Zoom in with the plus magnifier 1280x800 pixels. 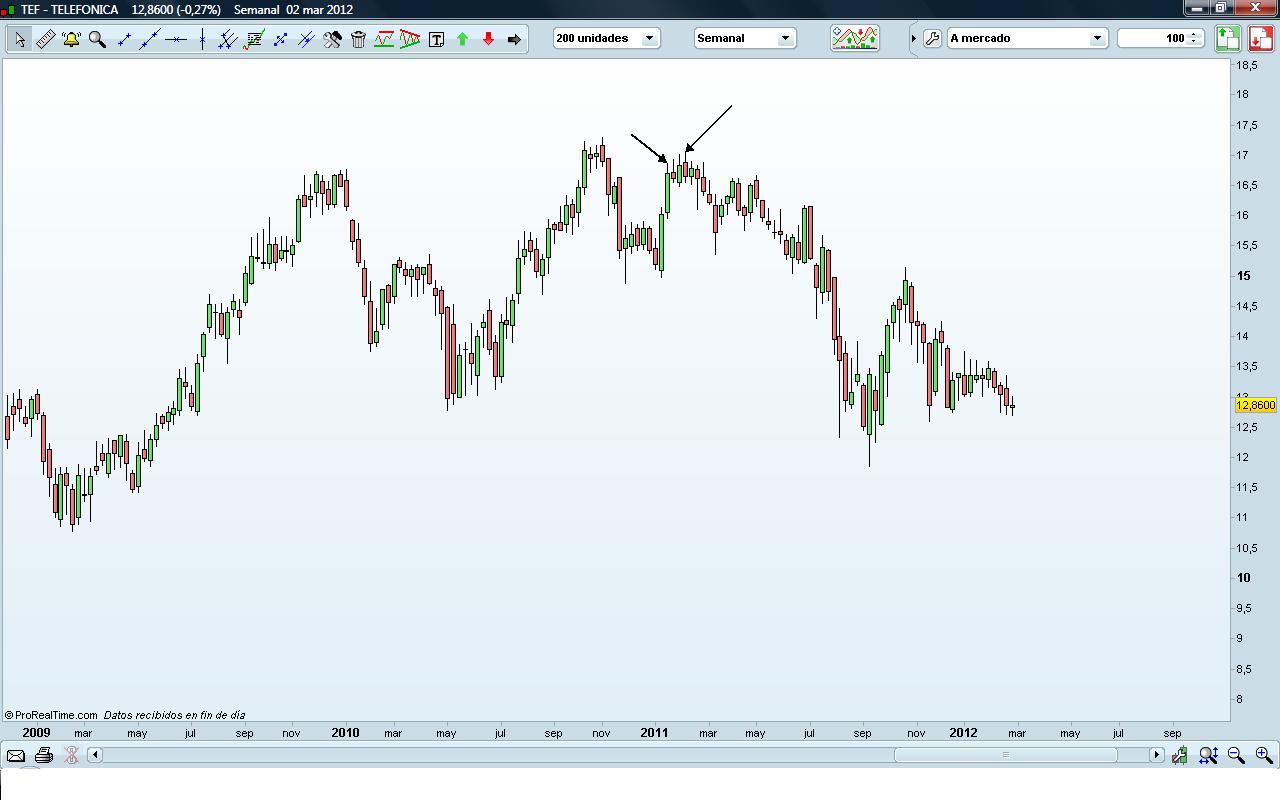(x=1264, y=755)
